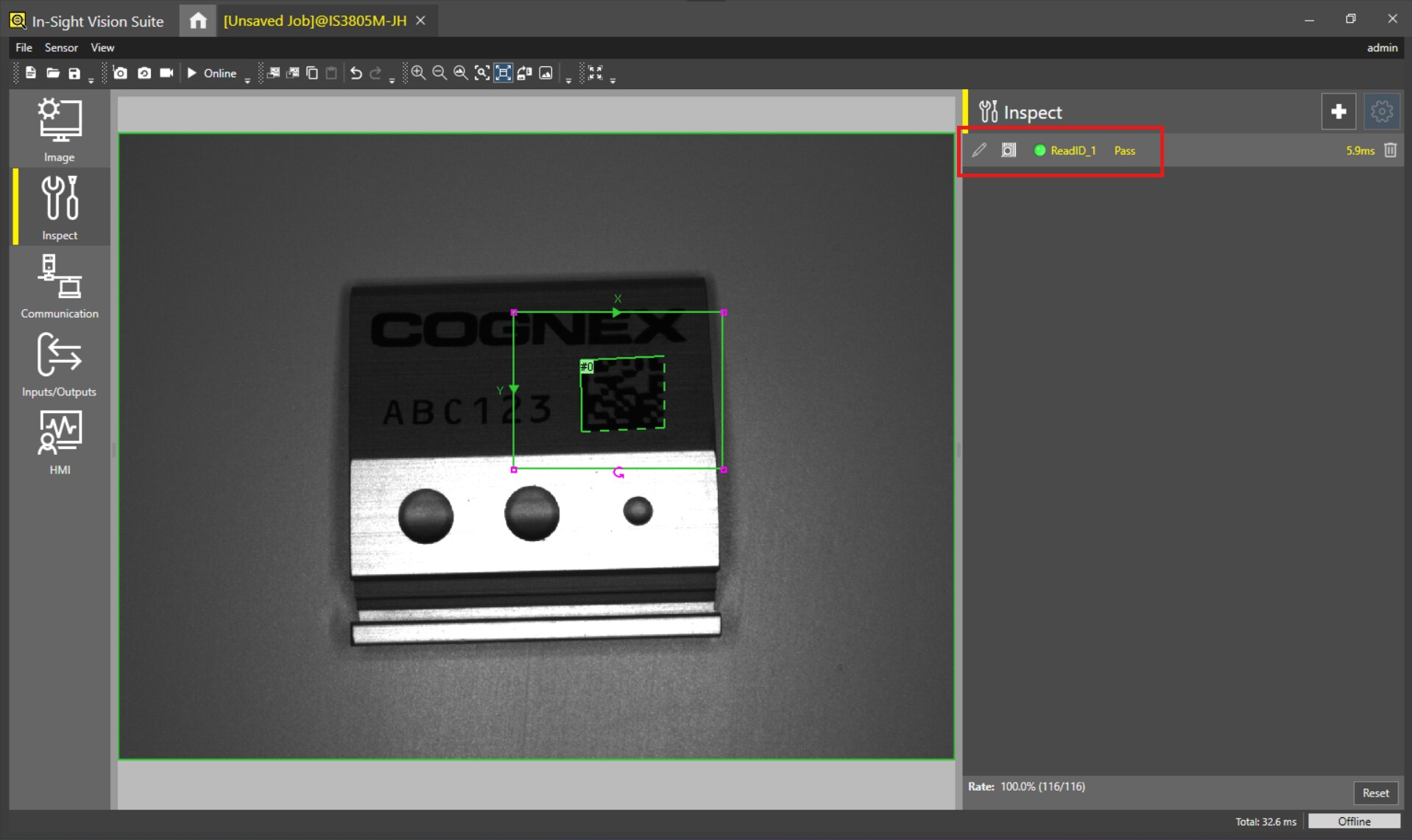Select the Inspect panel in the sidebar
This screenshot has height=840, width=1412.
[59, 208]
